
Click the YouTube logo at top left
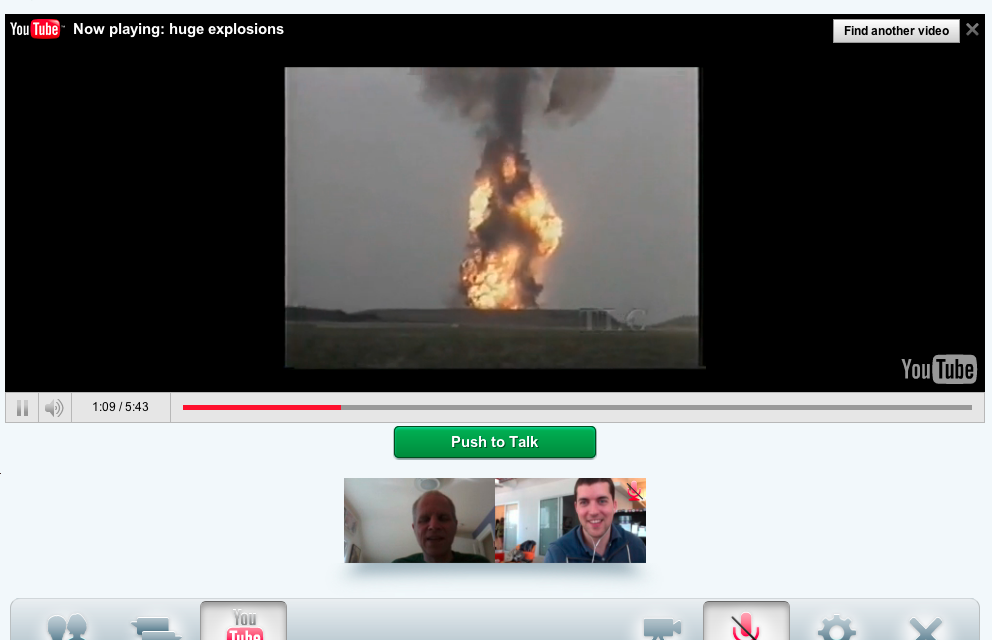point(35,29)
